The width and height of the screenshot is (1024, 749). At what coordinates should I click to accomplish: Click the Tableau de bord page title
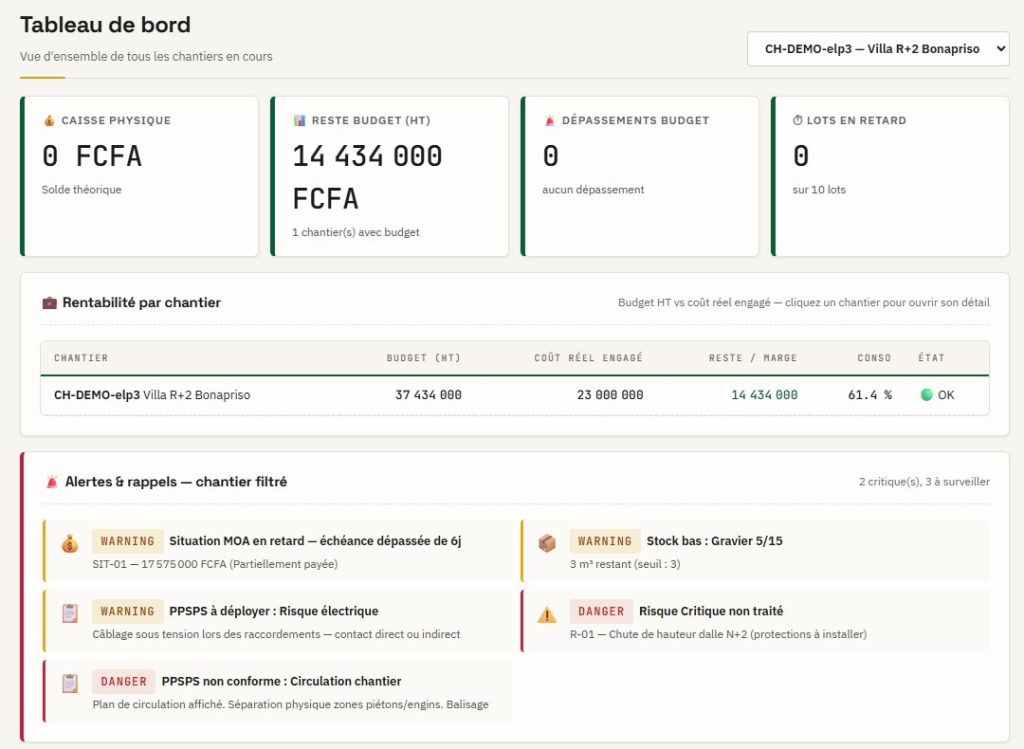tap(105, 24)
